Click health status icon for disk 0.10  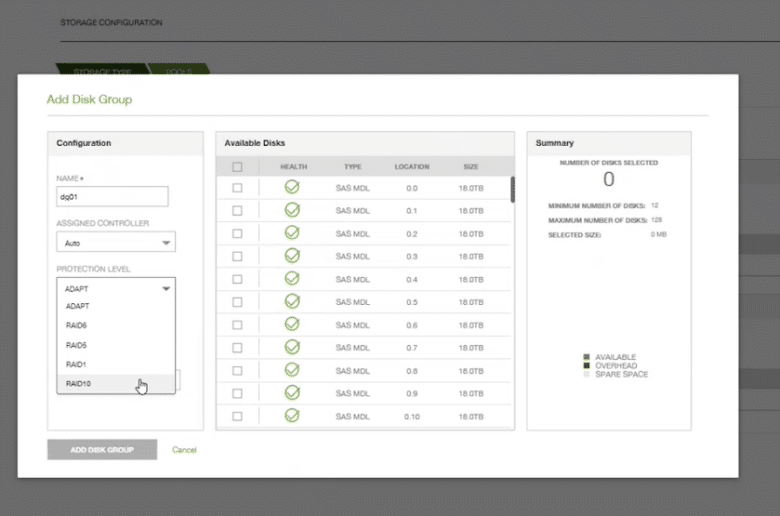point(292,415)
